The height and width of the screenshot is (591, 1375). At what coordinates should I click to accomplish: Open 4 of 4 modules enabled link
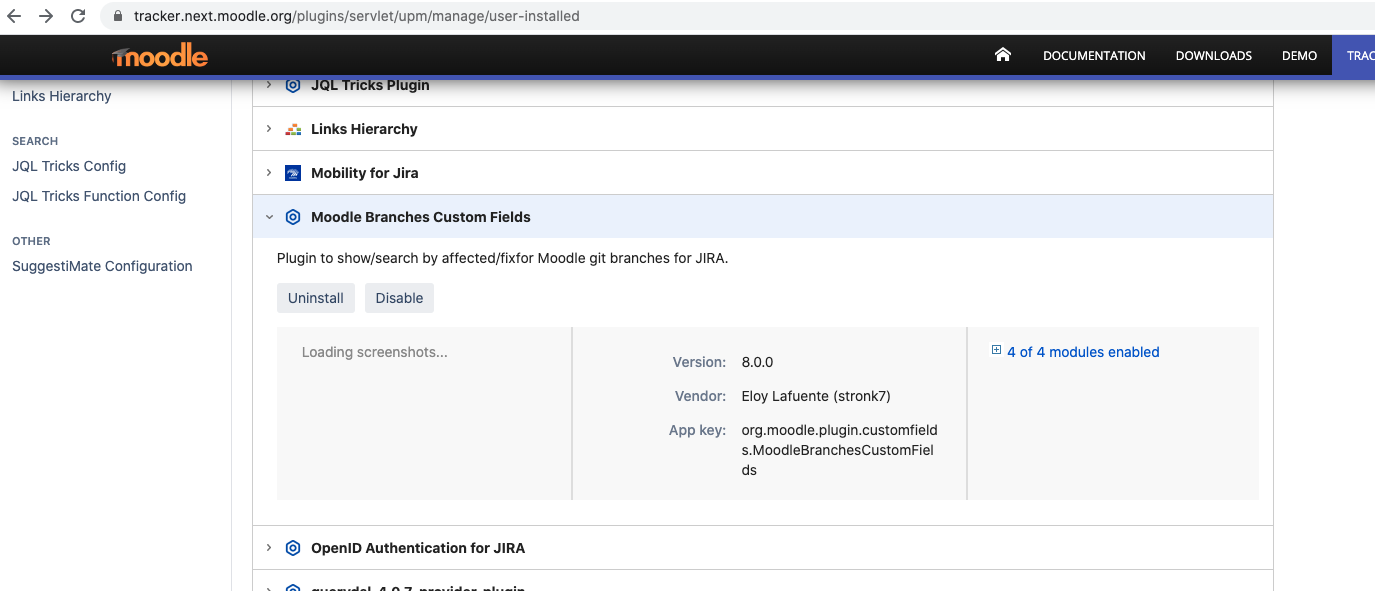[x=1083, y=352]
